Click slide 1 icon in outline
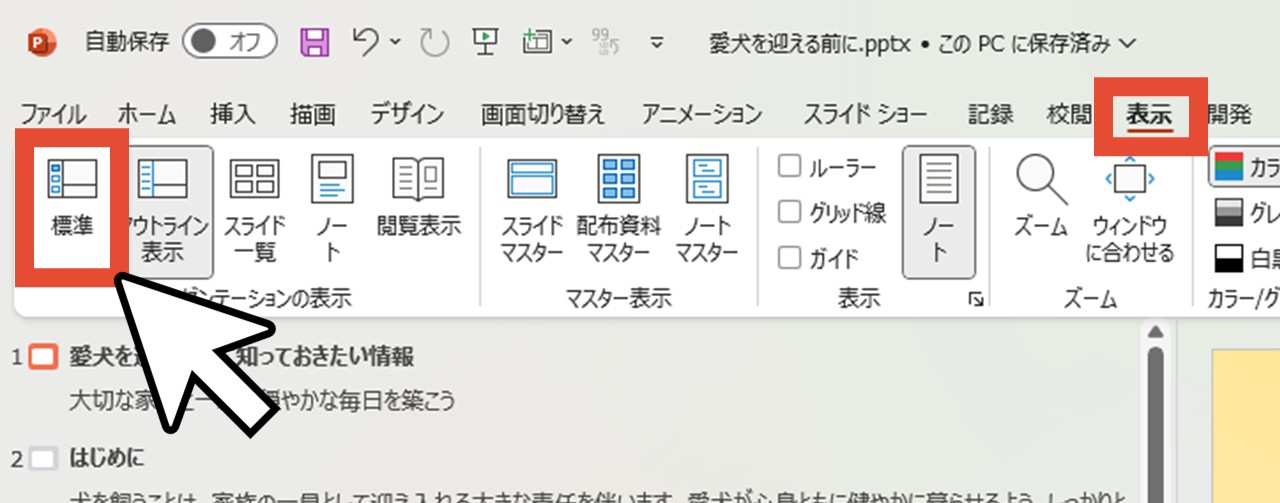Screen dimensions: 1280x503 click(x=43, y=356)
